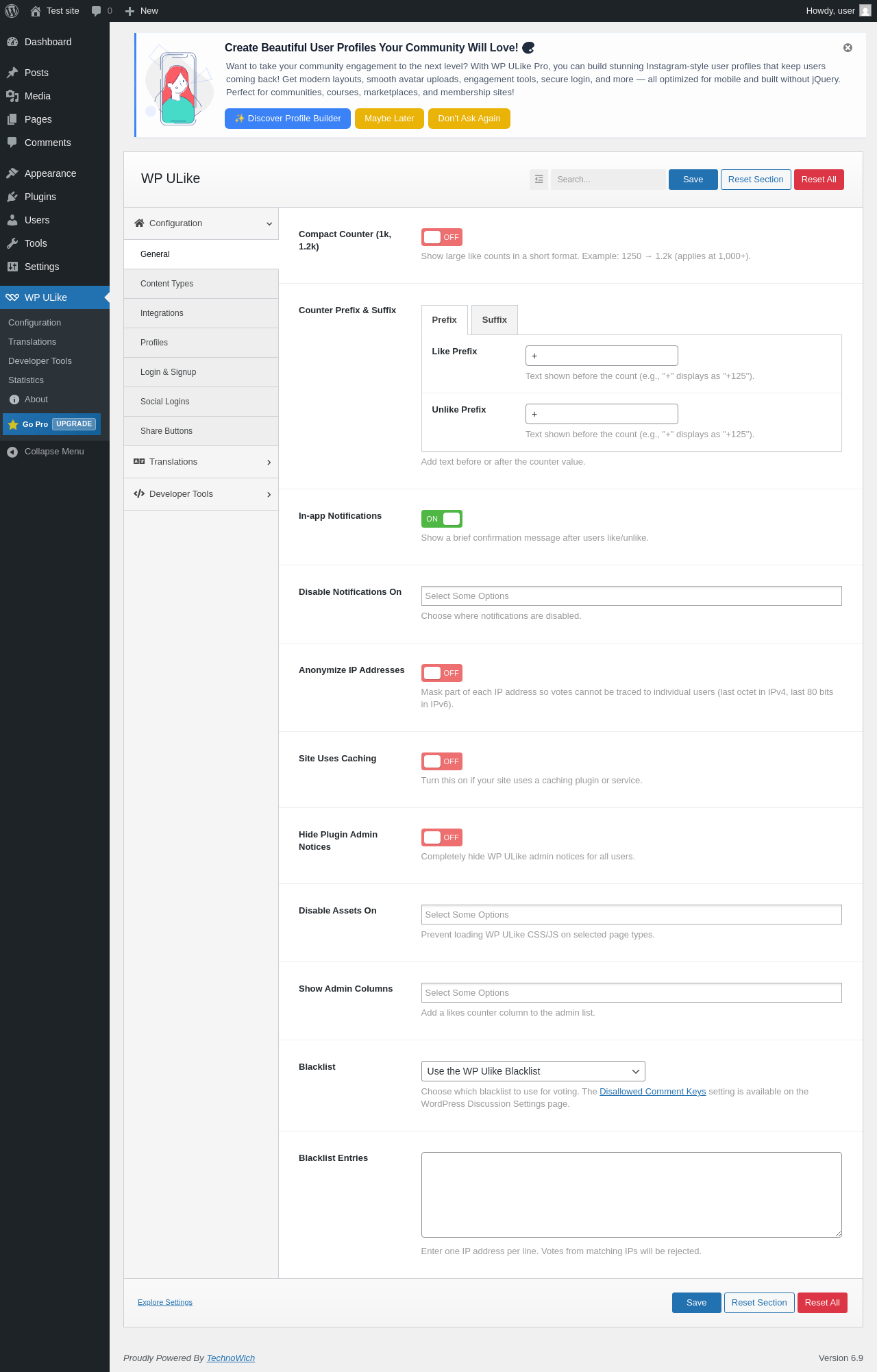Open the Login & Signup settings section
The image size is (877, 1372).
pyautogui.click(x=201, y=372)
